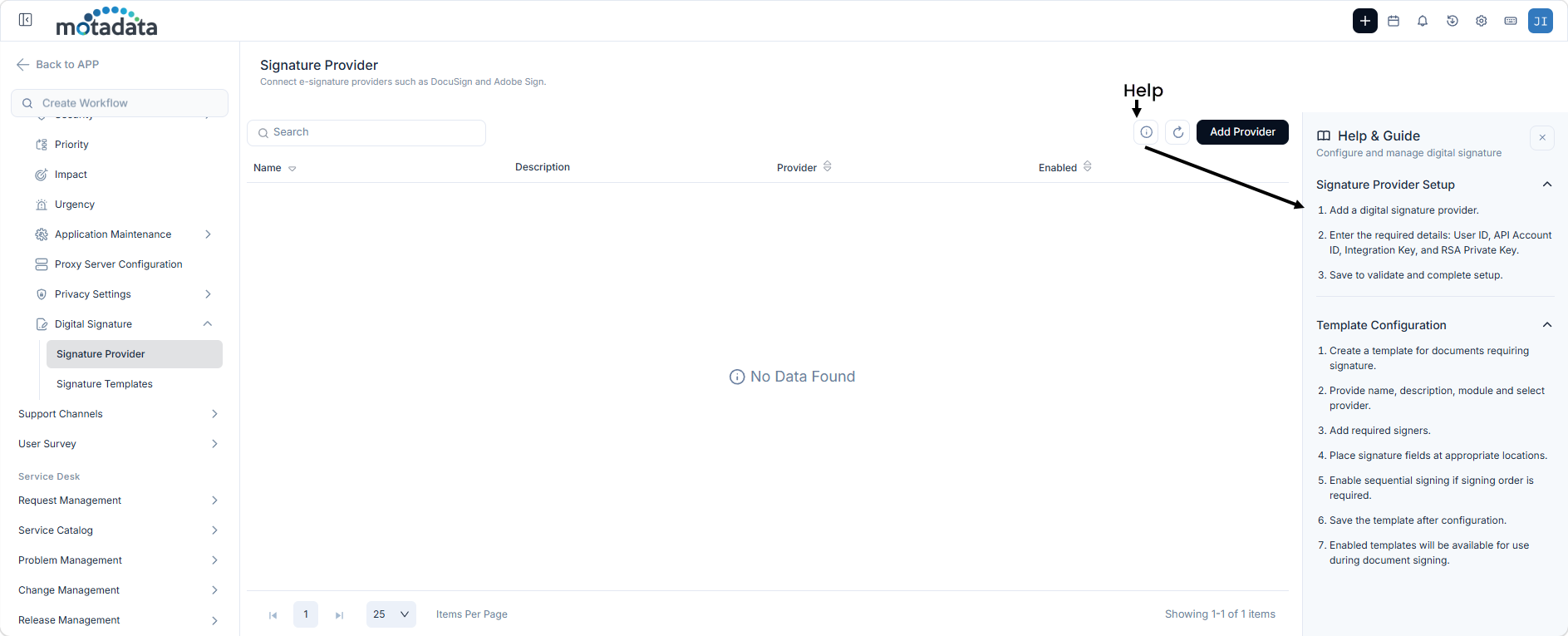Open Urgency menu item

[x=75, y=205]
